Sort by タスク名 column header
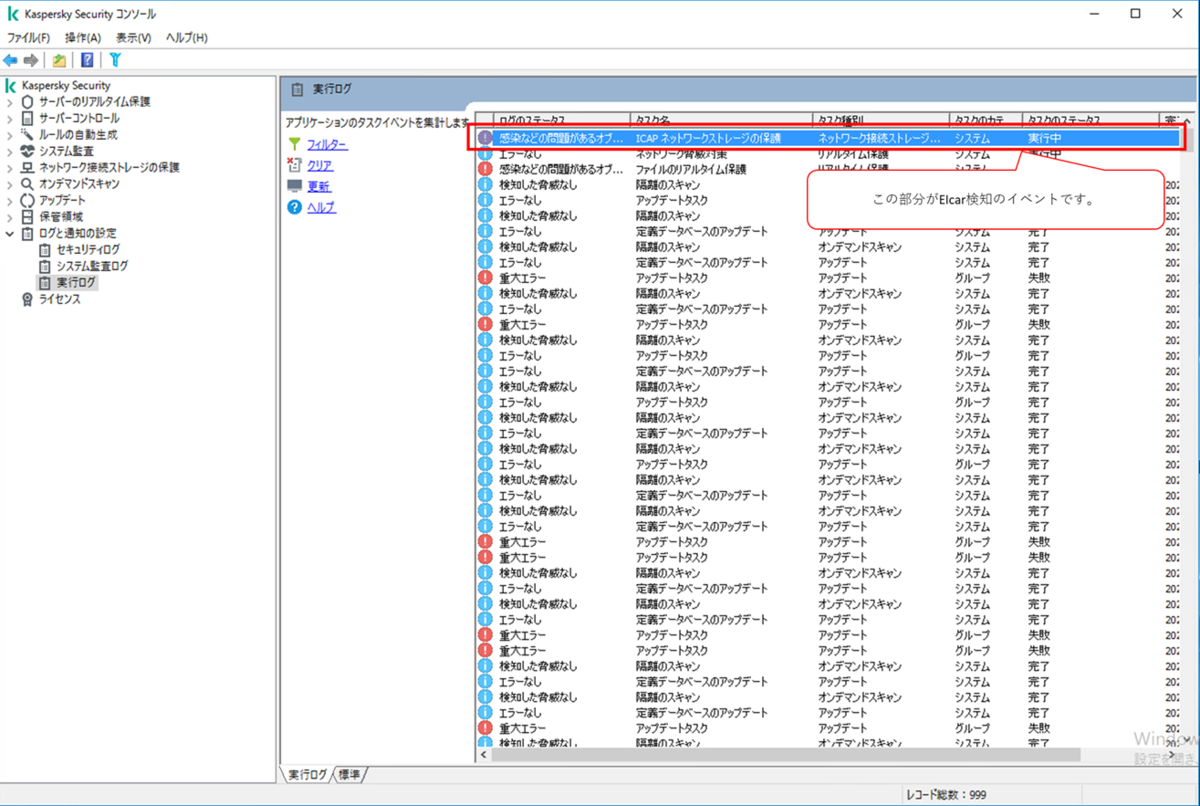Image resolution: width=1200 pixels, height=806 pixels. pyautogui.click(x=720, y=120)
